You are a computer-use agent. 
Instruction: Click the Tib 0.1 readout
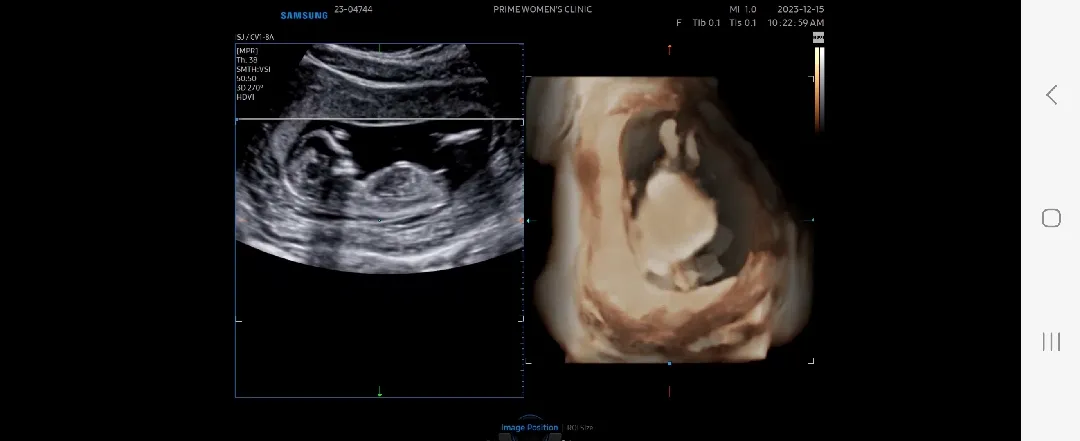pyautogui.click(x=706, y=23)
